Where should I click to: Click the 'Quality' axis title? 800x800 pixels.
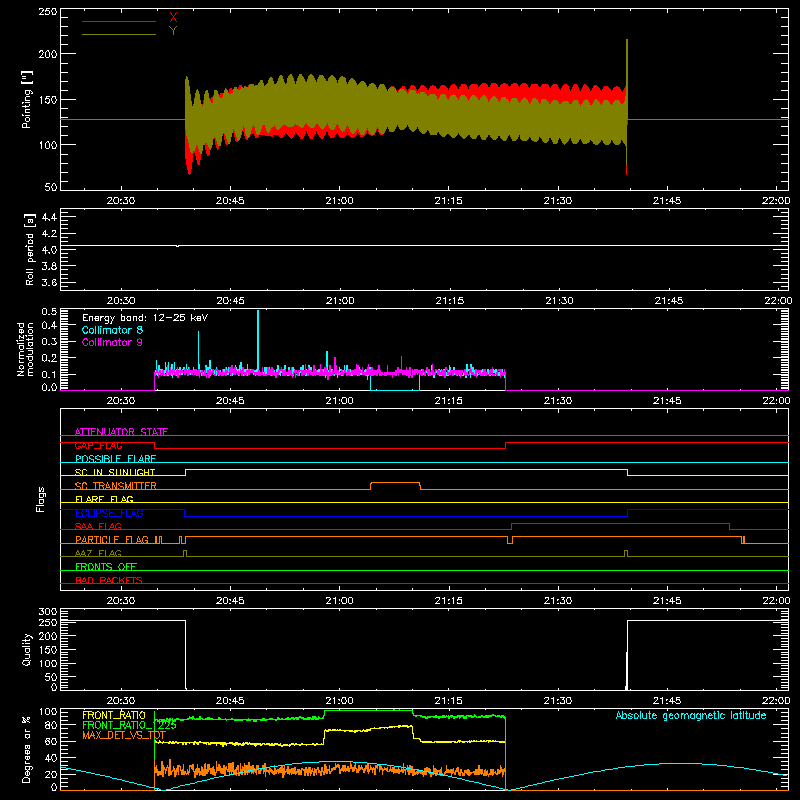[27, 649]
